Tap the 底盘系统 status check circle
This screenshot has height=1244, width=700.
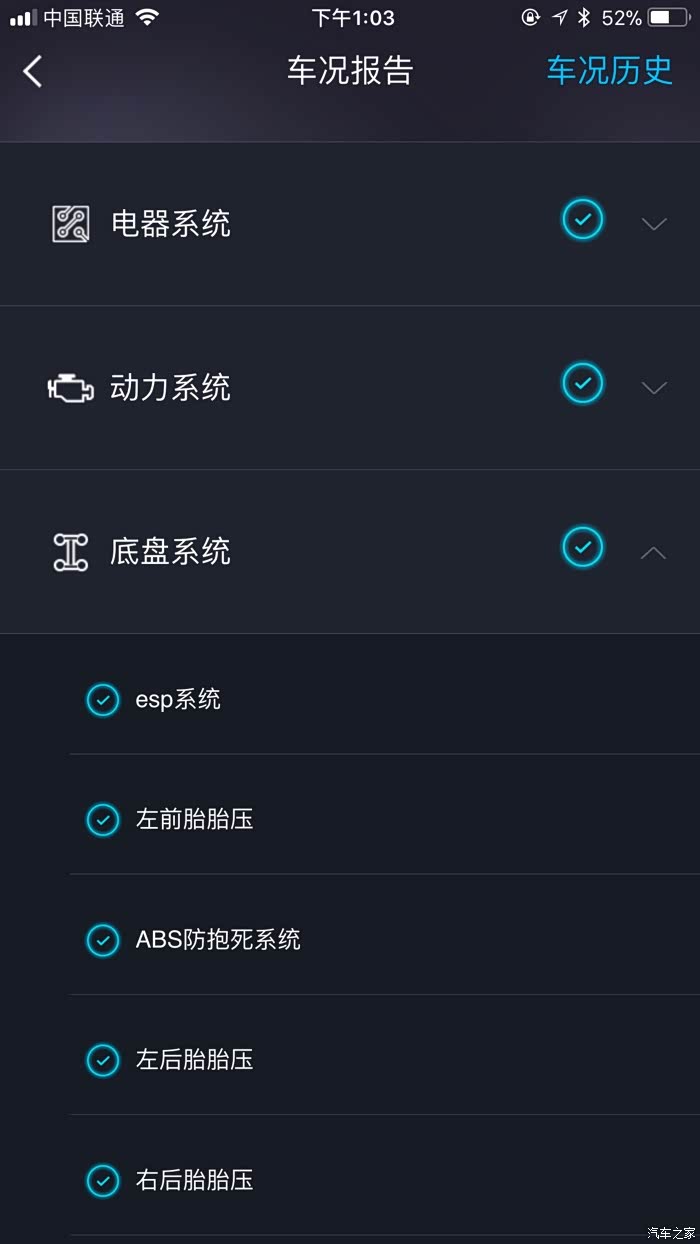(x=582, y=547)
